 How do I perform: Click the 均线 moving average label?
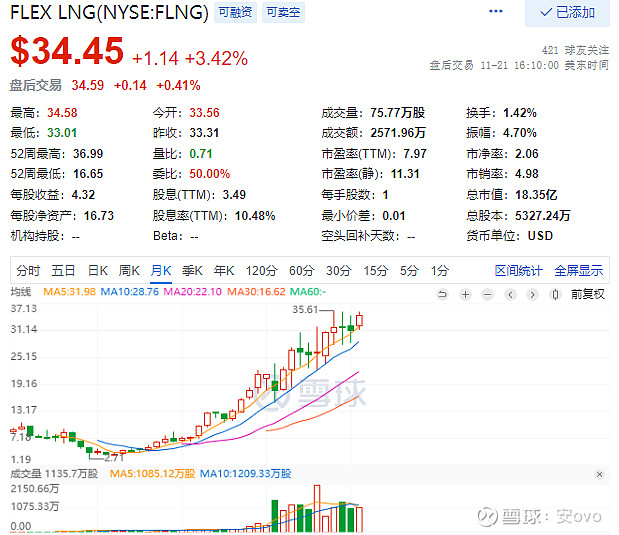(x=21, y=292)
